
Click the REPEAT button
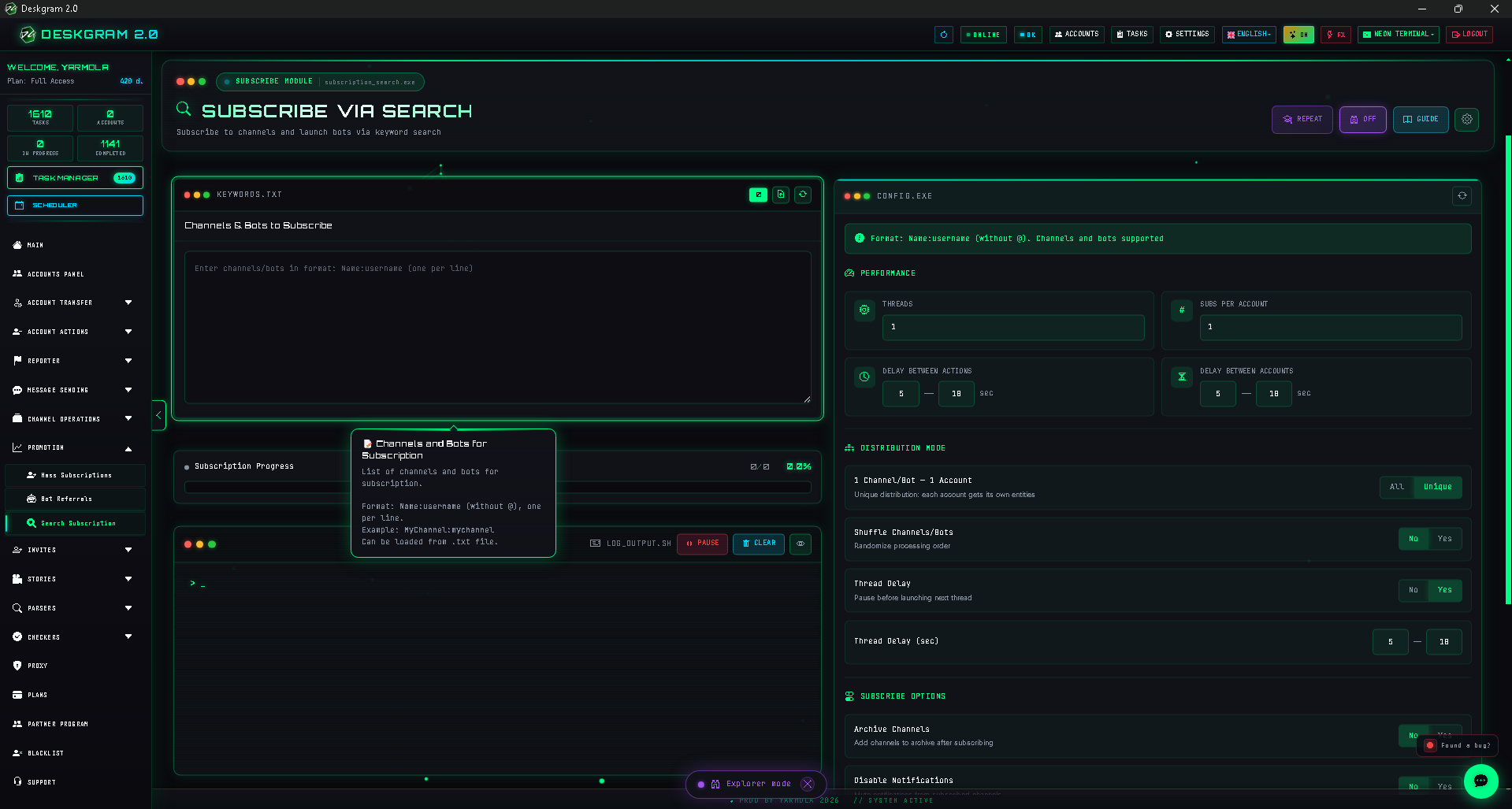pyautogui.click(x=1302, y=120)
